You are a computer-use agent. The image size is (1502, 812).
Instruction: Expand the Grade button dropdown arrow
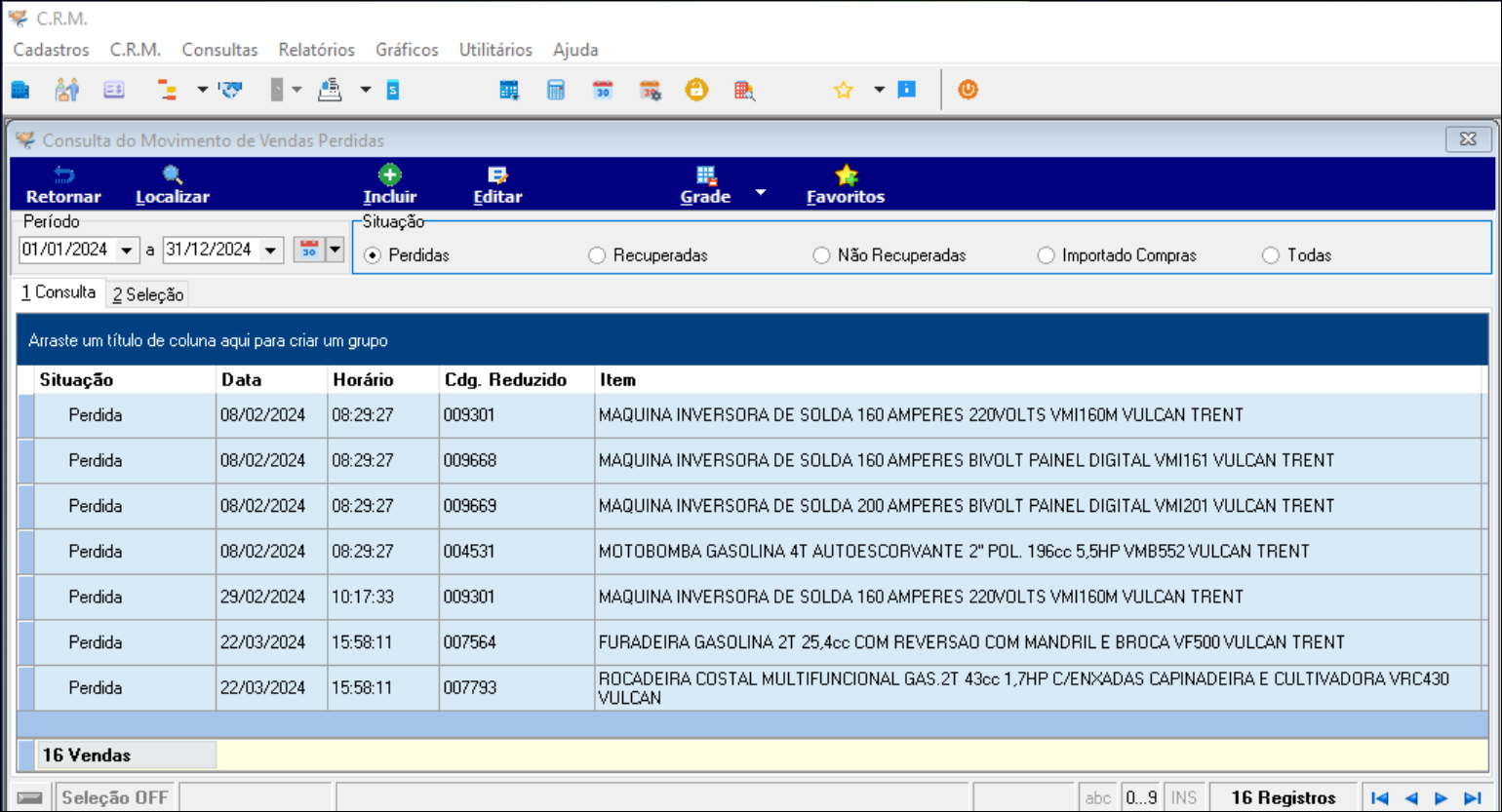[x=761, y=192]
